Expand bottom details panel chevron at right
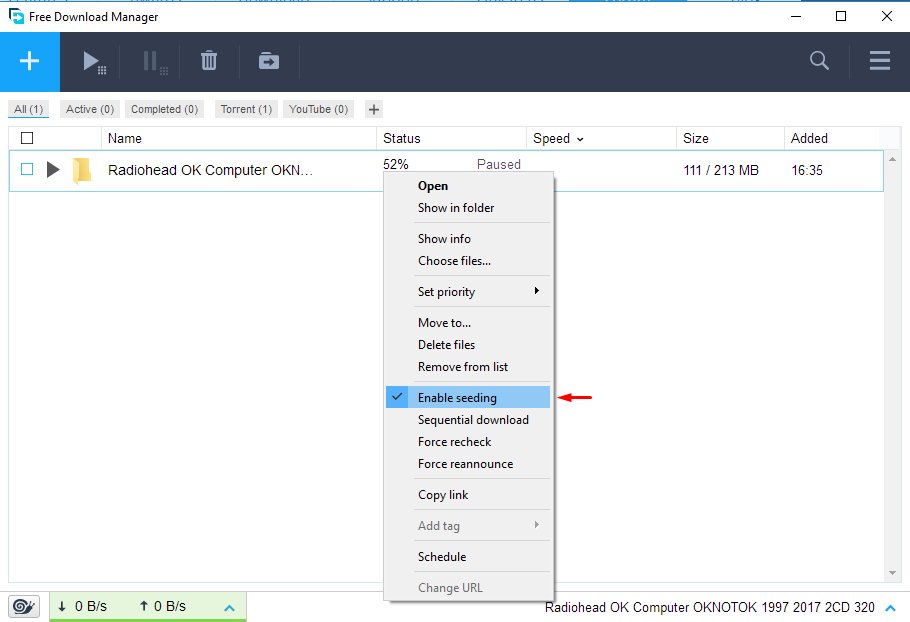This screenshot has width=910, height=622. 890,608
